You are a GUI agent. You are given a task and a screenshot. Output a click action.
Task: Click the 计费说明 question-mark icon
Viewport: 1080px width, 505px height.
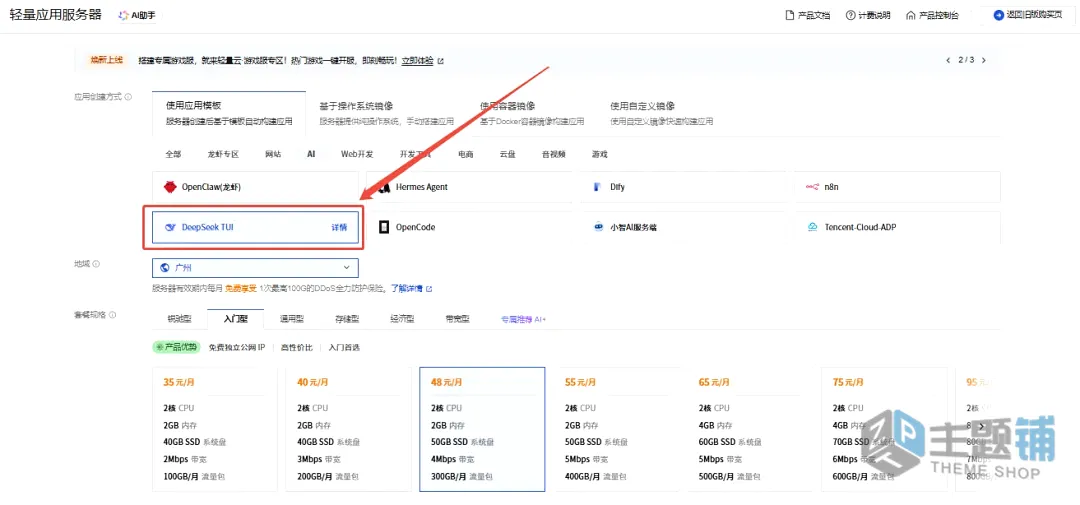[851, 15]
